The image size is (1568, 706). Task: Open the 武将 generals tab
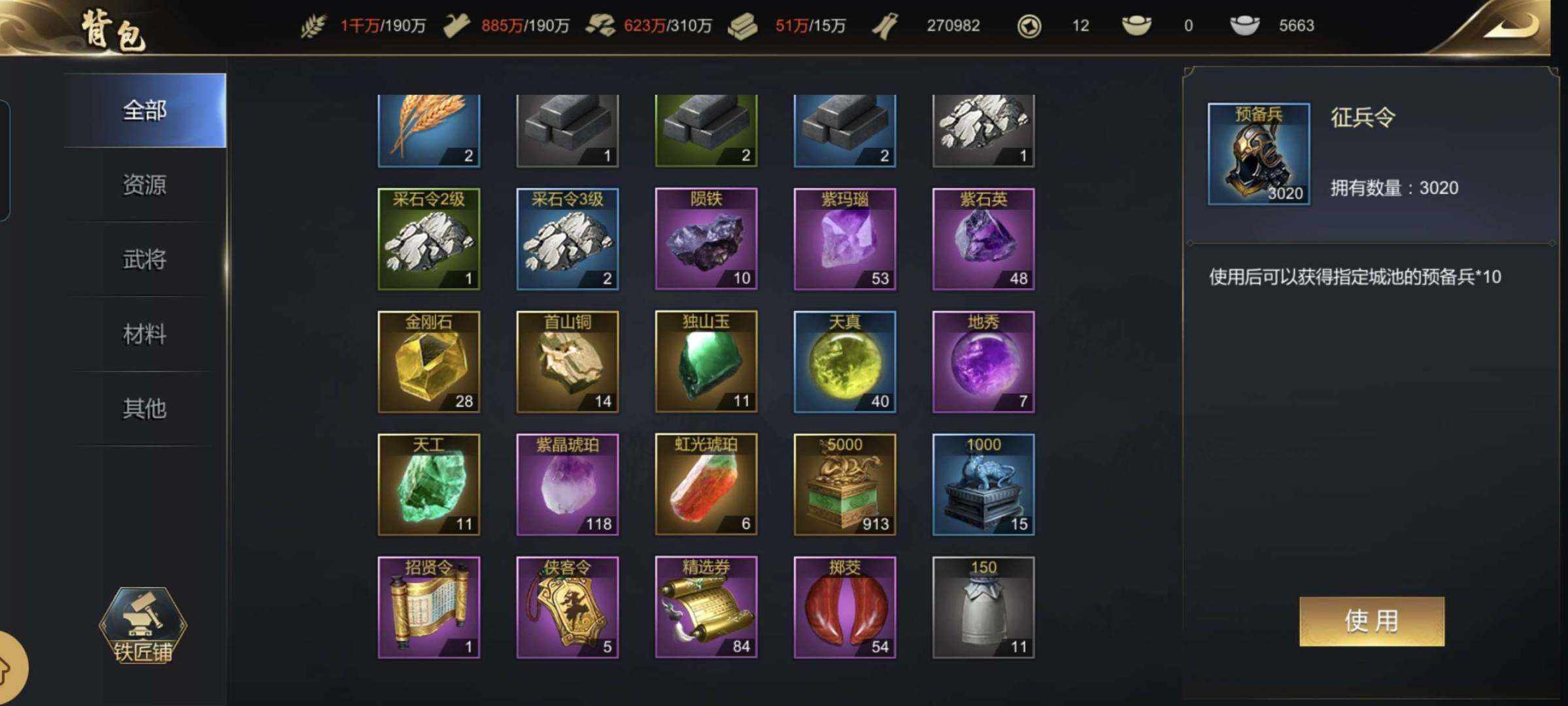click(x=145, y=260)
